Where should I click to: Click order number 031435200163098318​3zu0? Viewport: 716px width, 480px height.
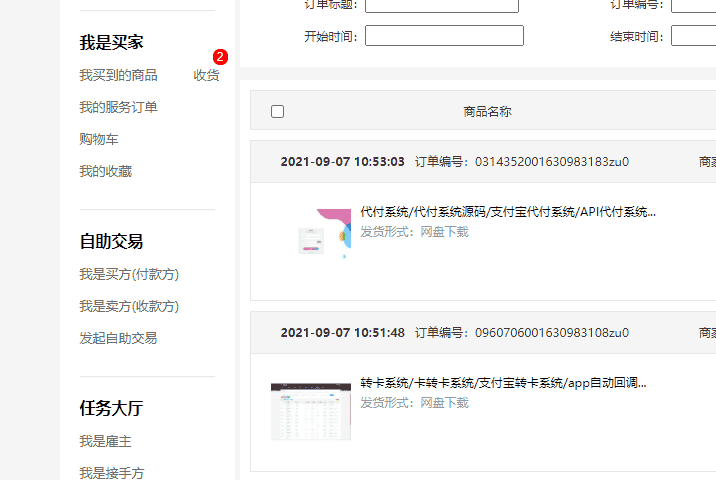552,162
